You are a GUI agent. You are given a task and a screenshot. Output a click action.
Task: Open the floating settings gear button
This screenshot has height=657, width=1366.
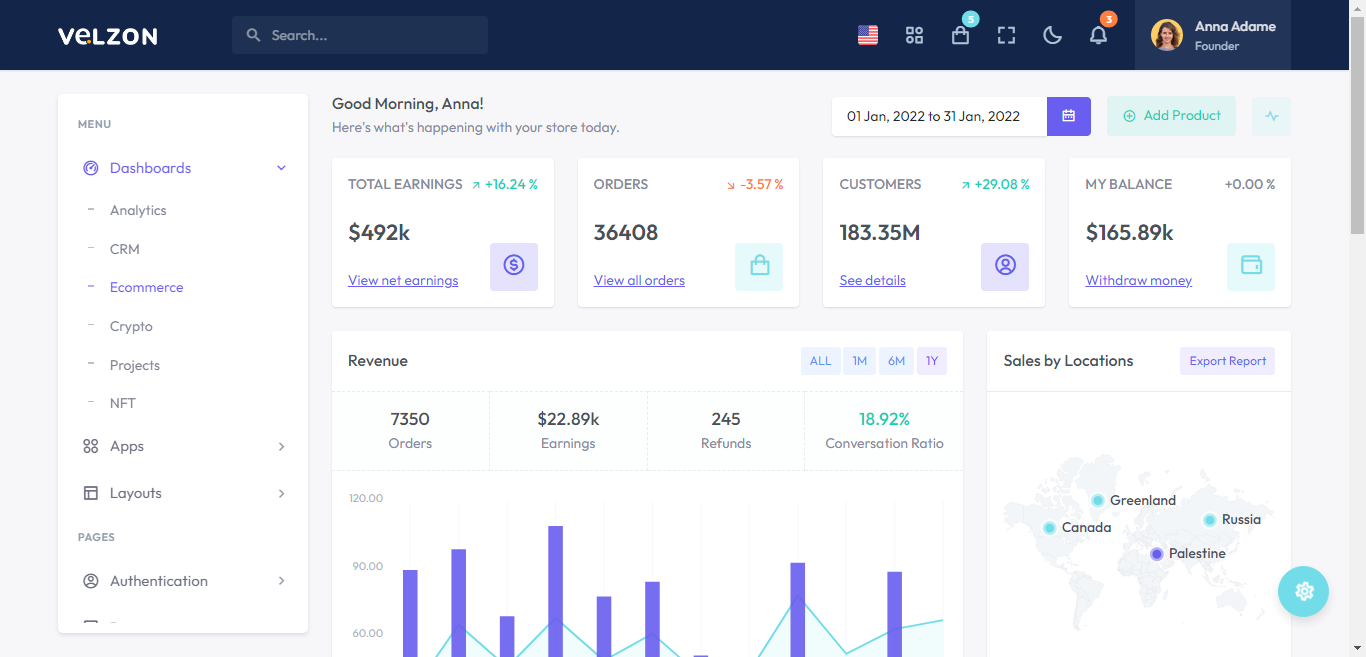click(1303, 591)
